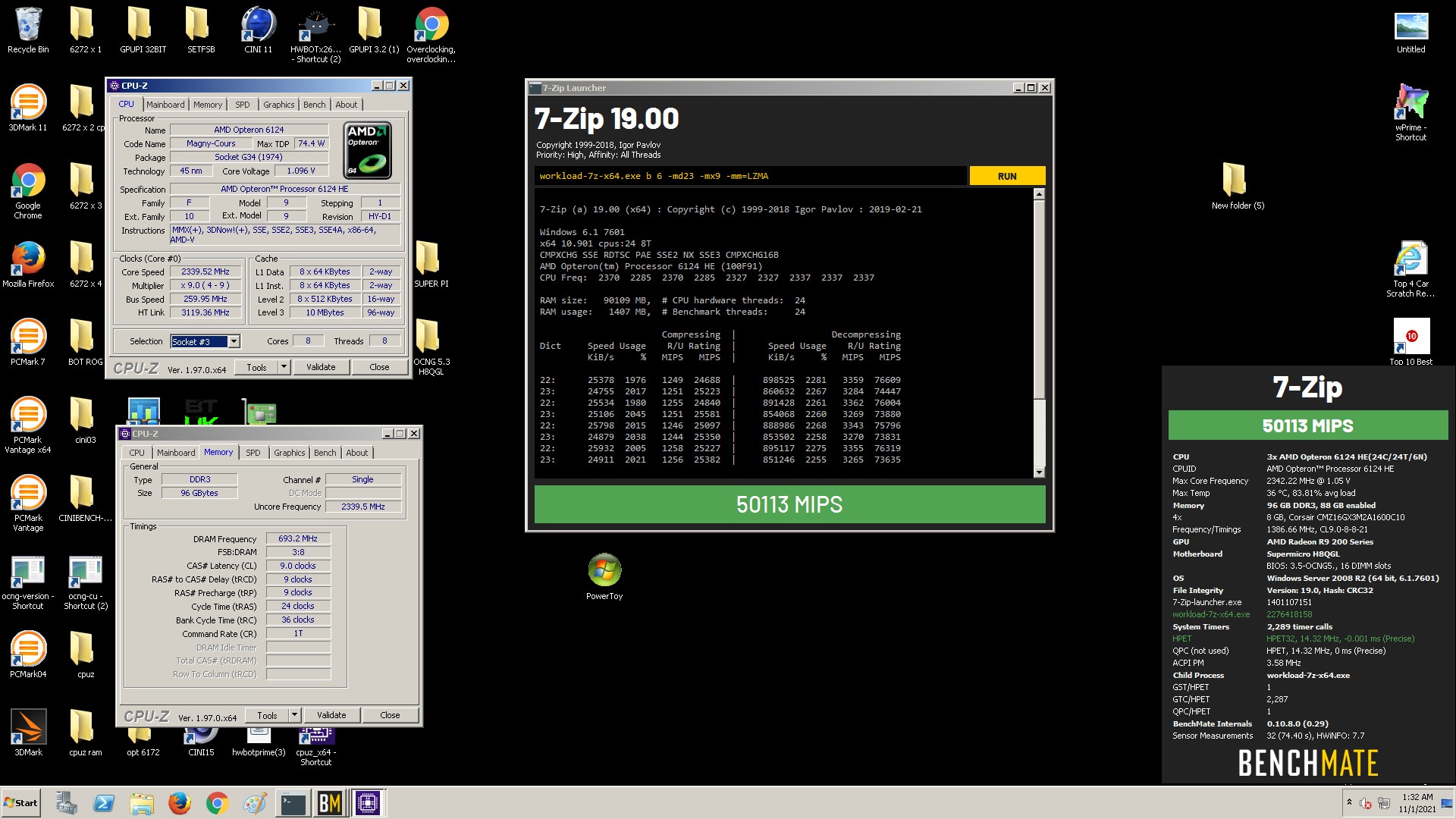Click Validate in the top CPU-Z window
This screenshot has height=819, width=1456.
(x=321, y=368)
